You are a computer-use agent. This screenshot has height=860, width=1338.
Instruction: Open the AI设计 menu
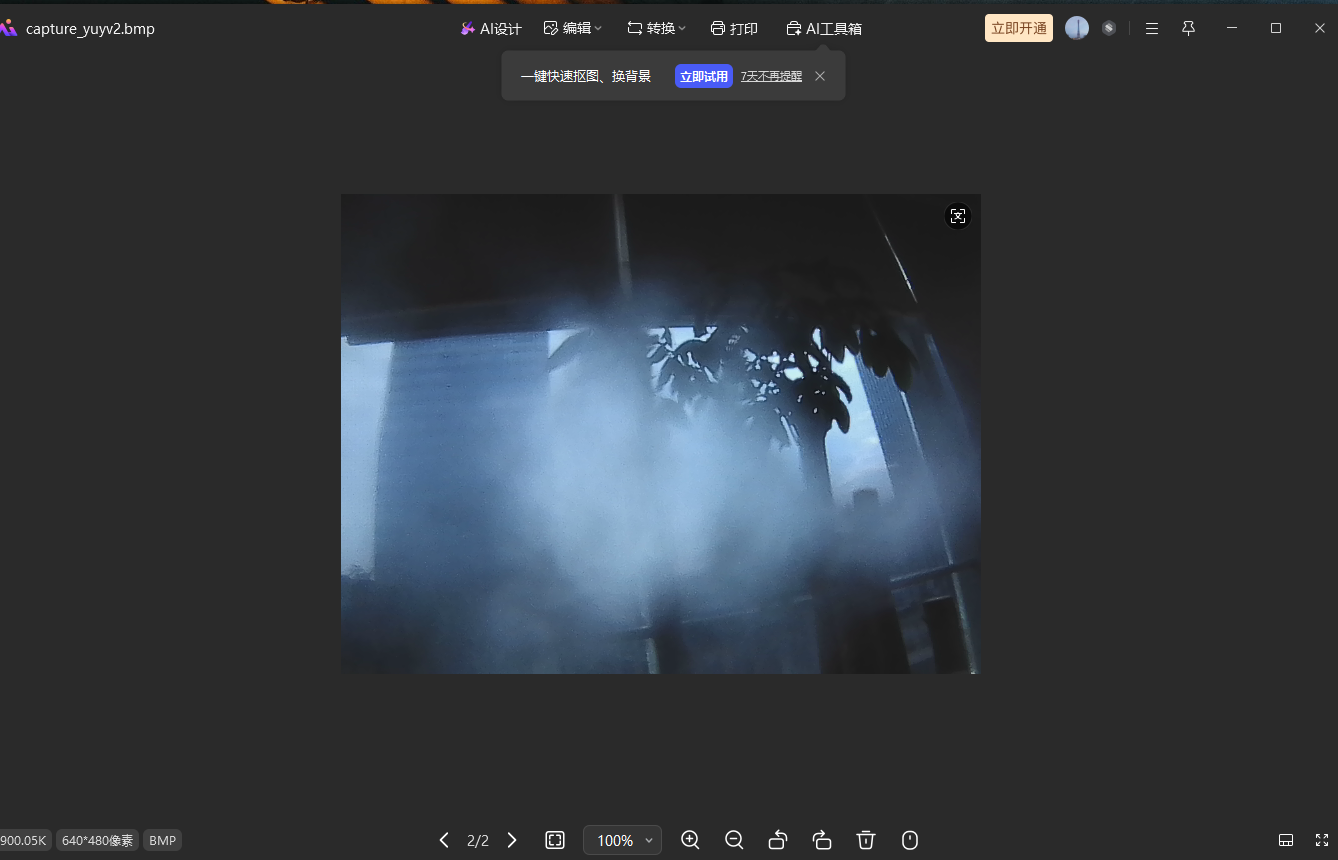(491, 28)
